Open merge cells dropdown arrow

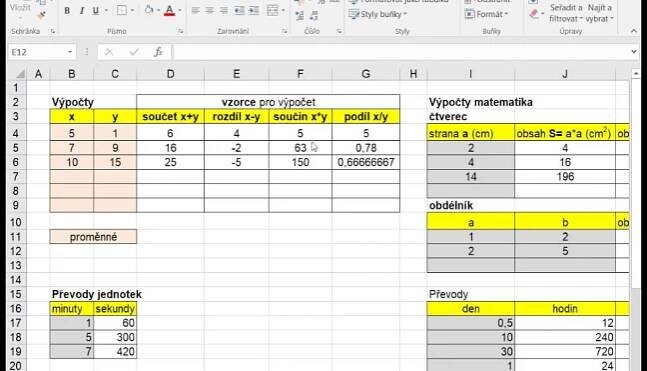point(283,11)
